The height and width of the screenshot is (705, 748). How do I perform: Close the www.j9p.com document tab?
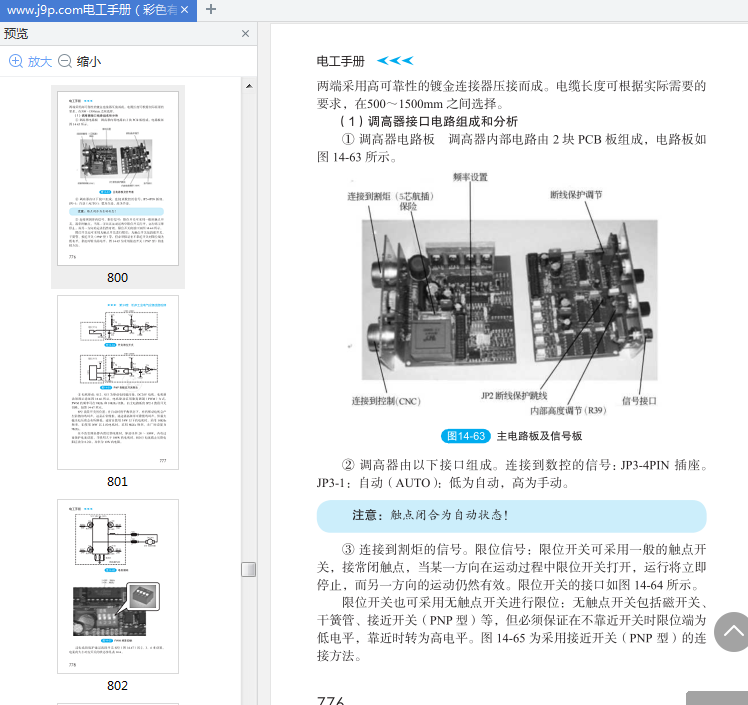(185, 10)
